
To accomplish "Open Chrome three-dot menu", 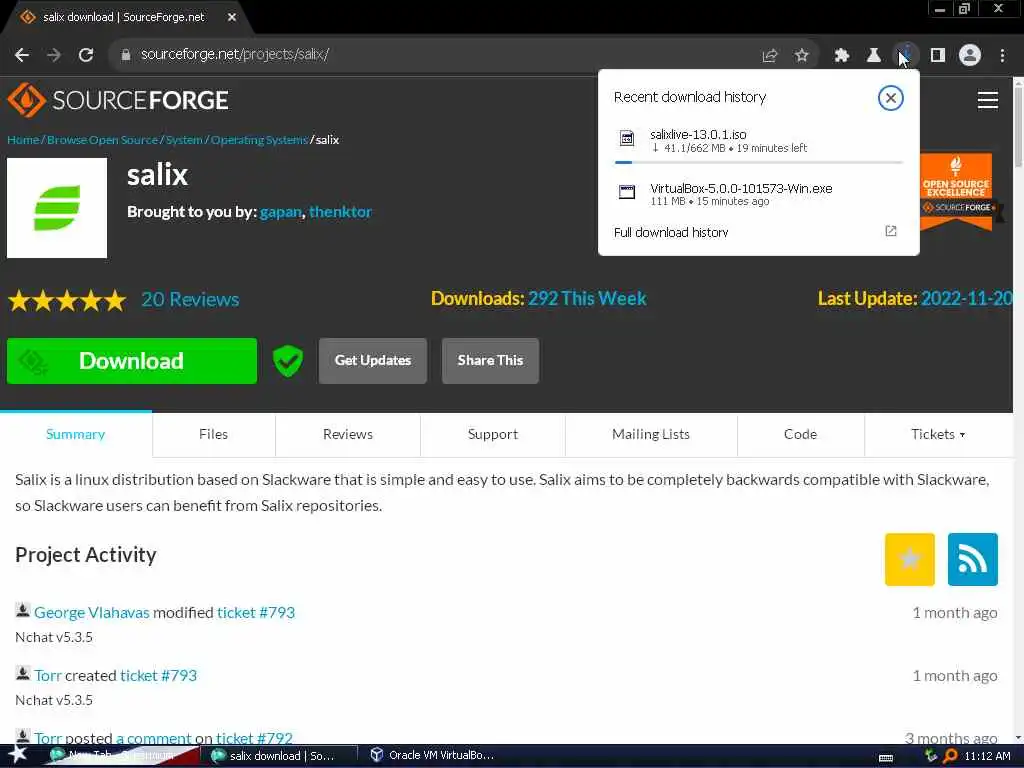I will click(1002, 56).
